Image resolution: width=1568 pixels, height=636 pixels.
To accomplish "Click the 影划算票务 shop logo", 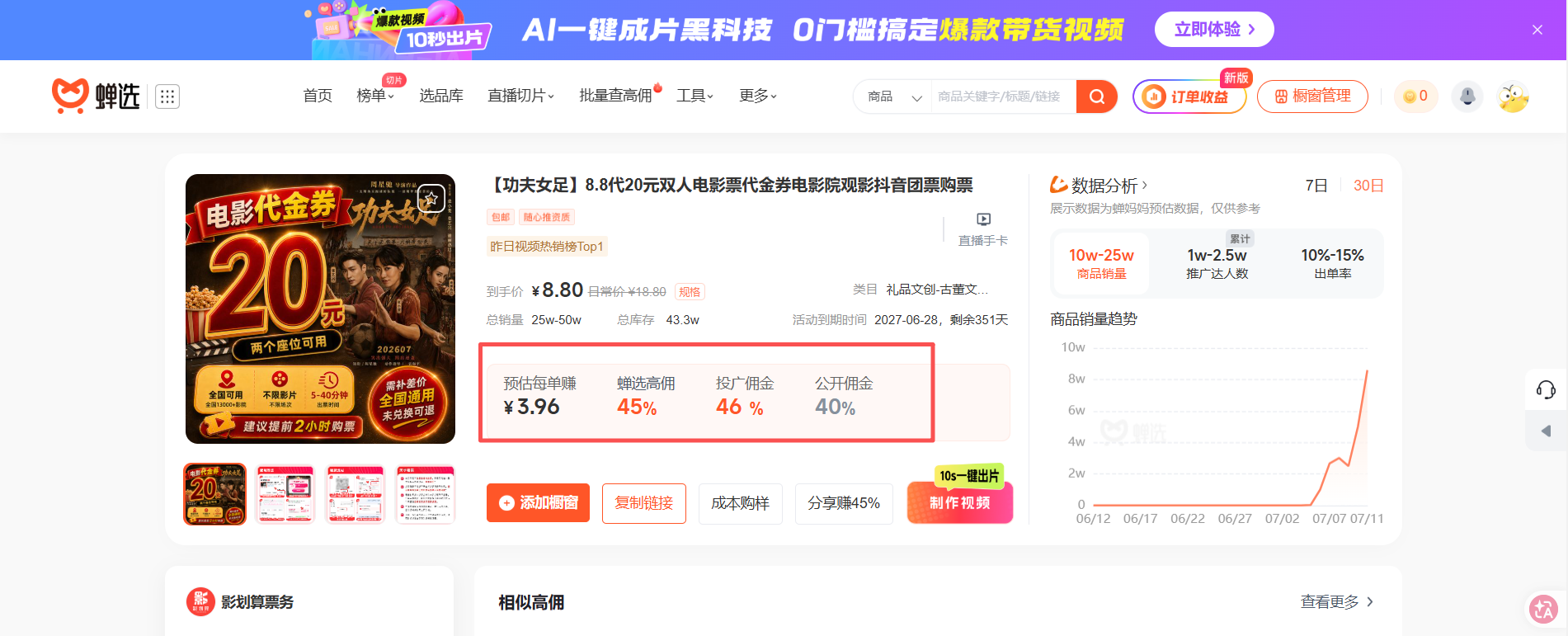I will point(200,601).
